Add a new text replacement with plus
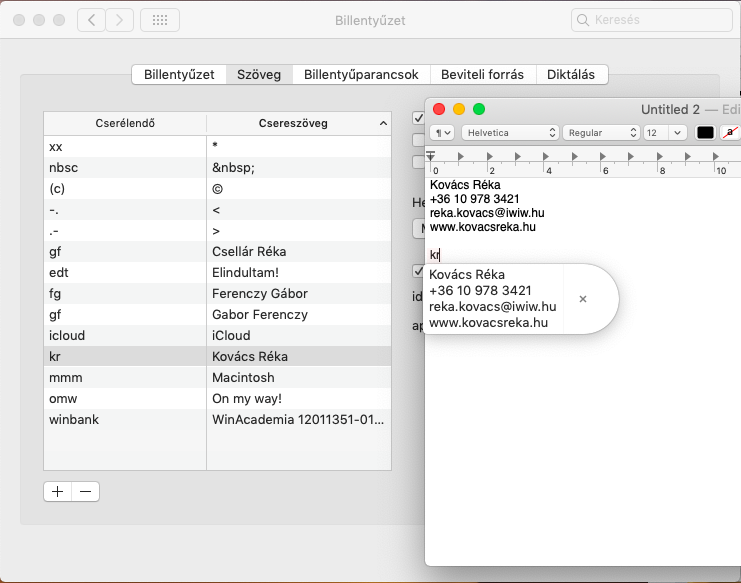Screen dimensions: 741x583 point(58,491)
